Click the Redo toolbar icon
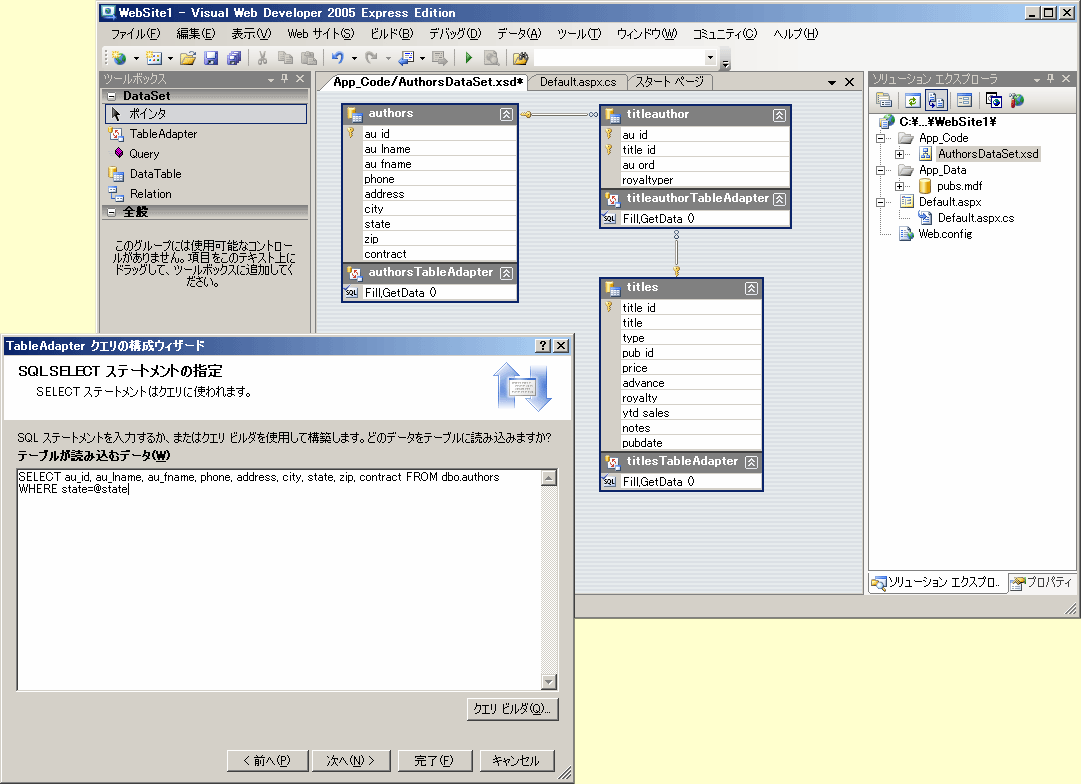The image size is (1081, 784). point(372,59)
